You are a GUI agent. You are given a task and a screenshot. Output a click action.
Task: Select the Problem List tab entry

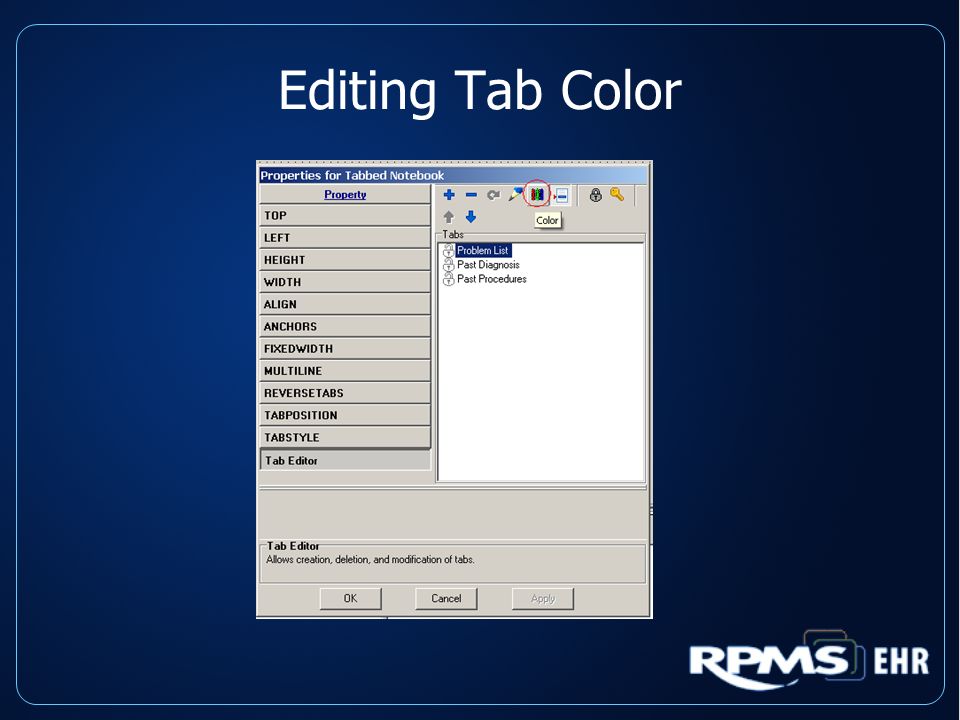(x=482, y=250)
